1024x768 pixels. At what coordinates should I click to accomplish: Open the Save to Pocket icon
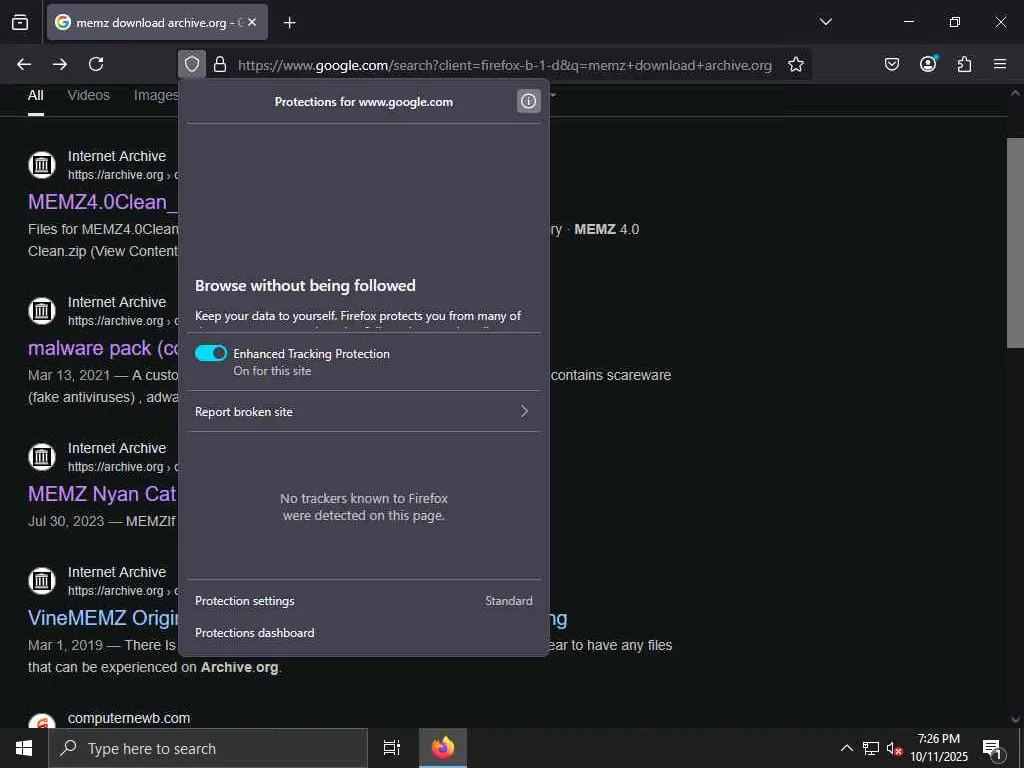(892, 64)
